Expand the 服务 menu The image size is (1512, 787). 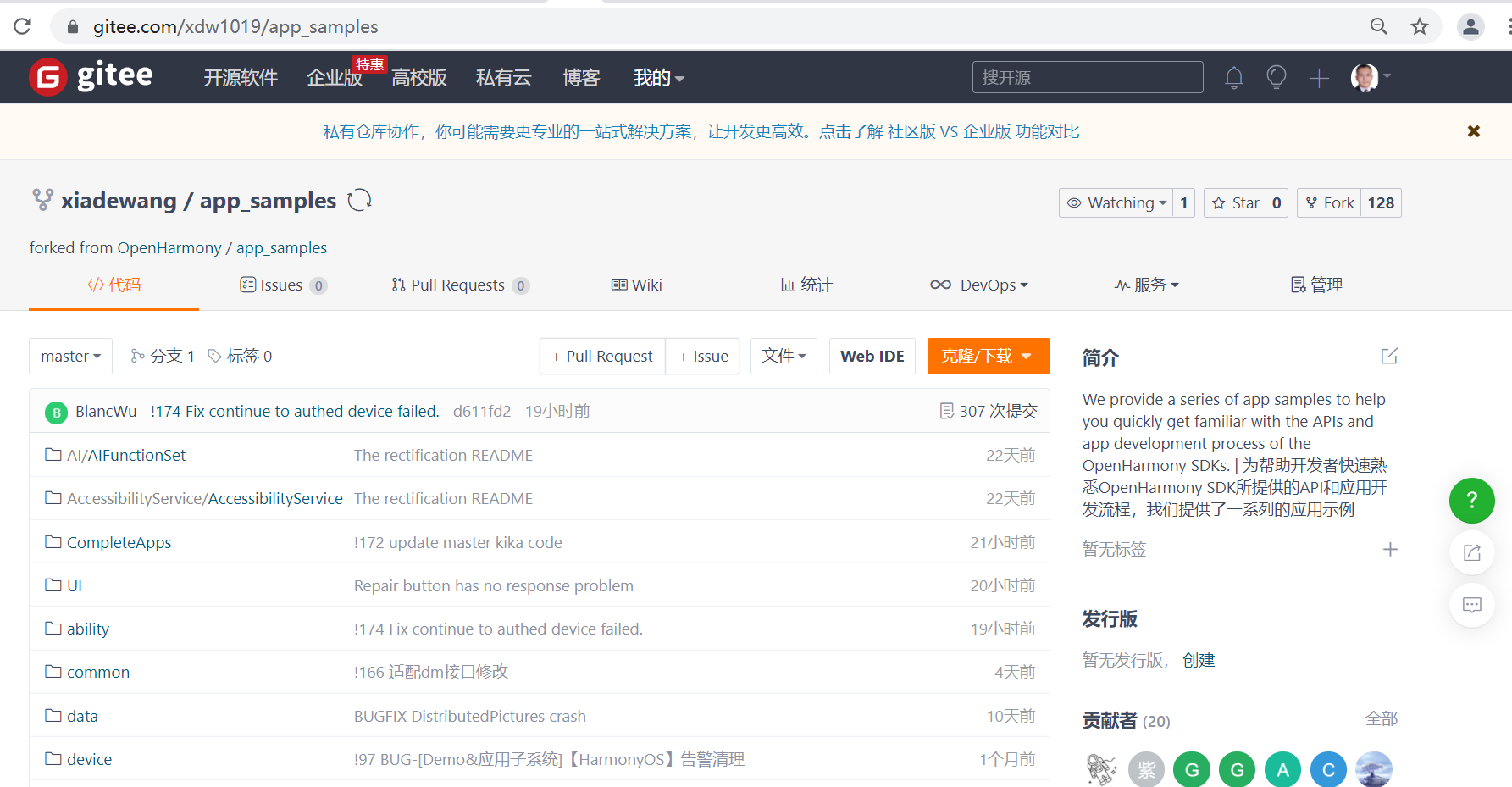pos(1146,285)
